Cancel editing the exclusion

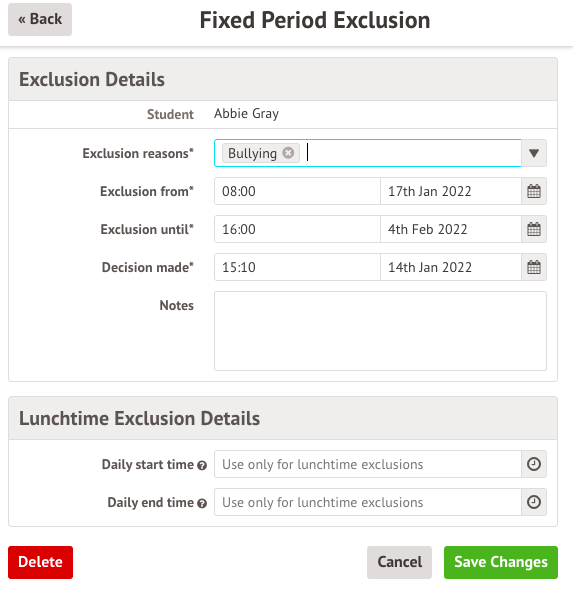pyautogui.click(x=400, y=562)
